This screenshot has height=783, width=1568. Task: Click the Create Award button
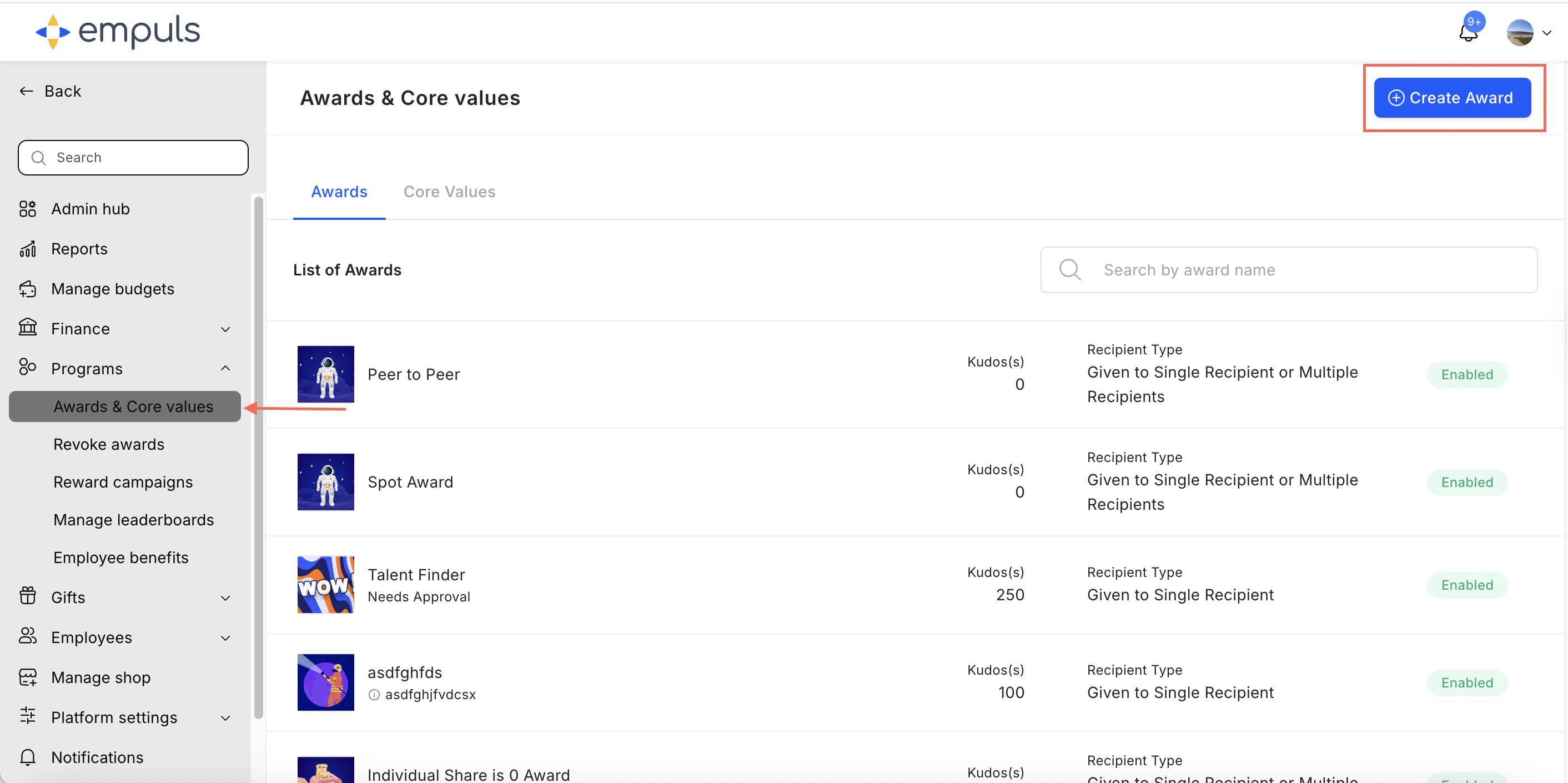pyautogui.click(x=1452, y=98)
